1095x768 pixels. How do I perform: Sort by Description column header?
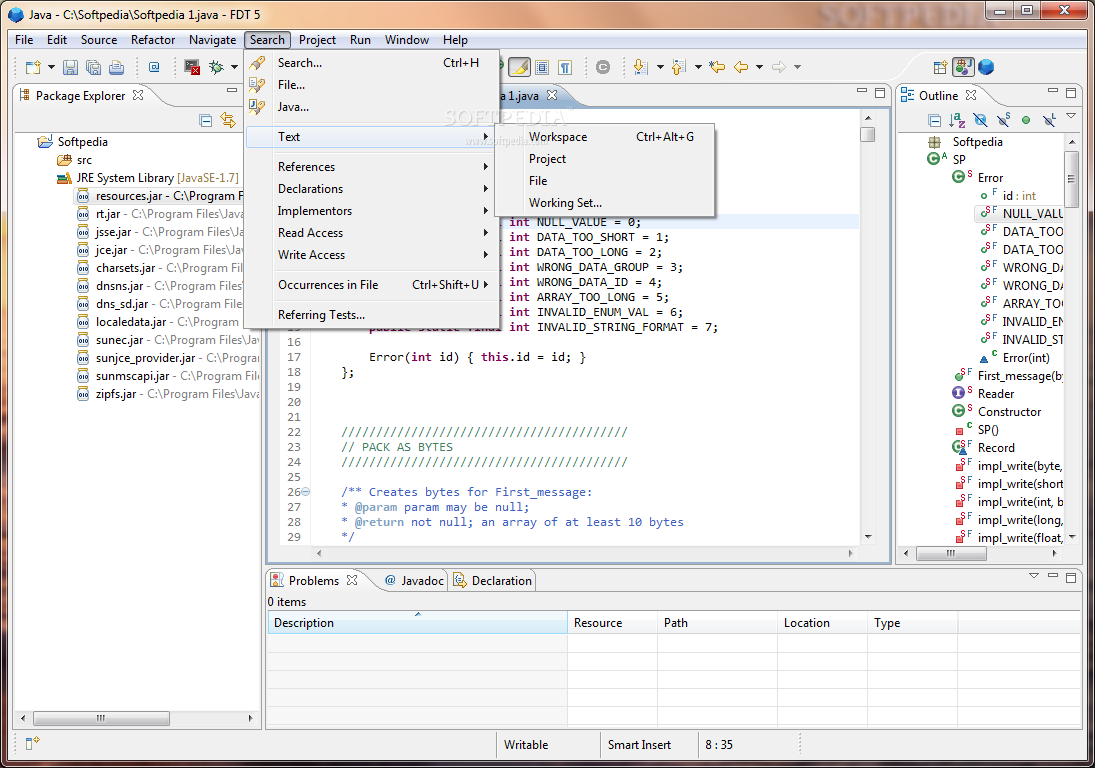418,623
